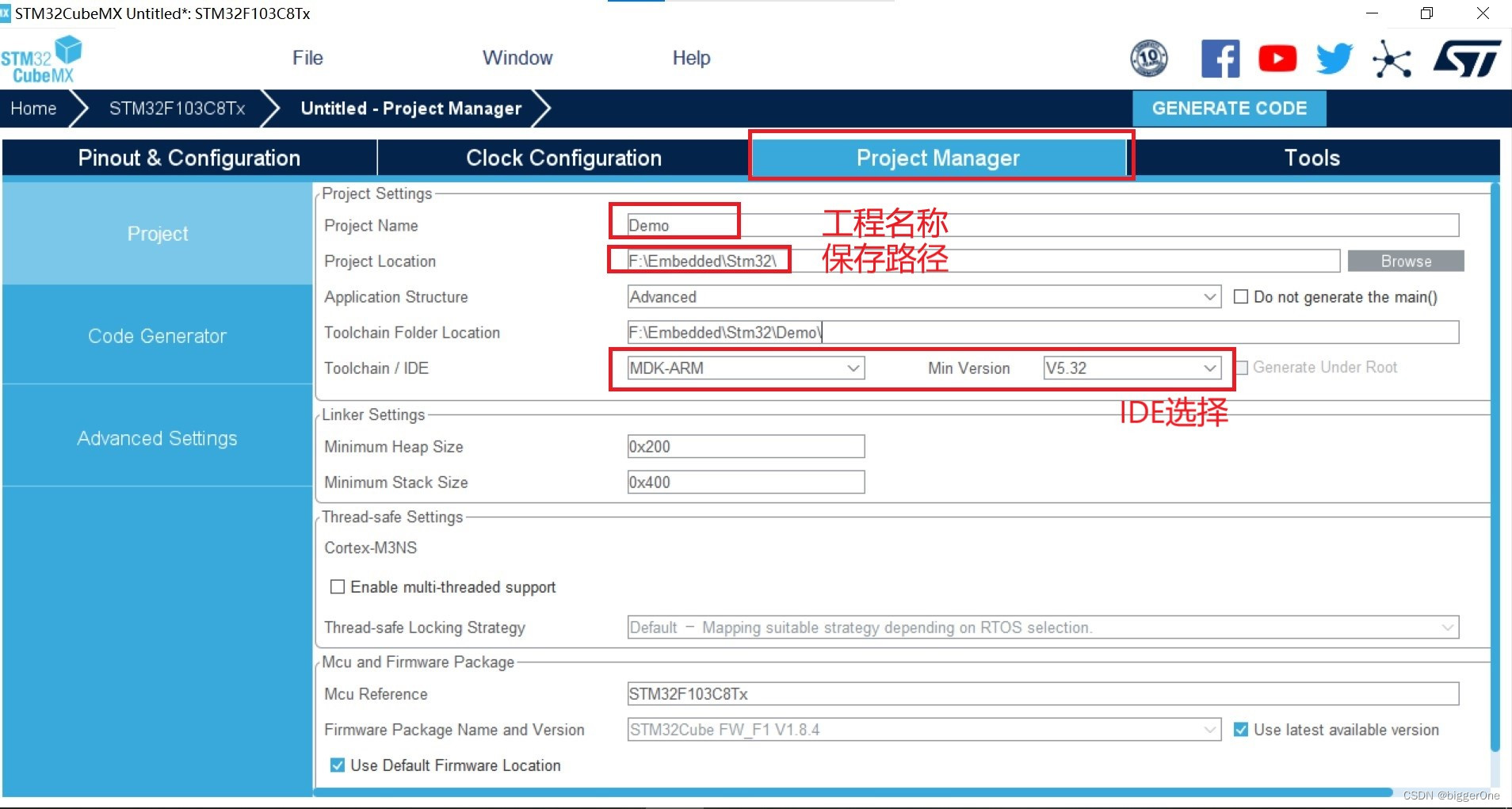Close the STM32CubeMX window
The height and width of the screenshot is (809, 1512).
coord(1483,13)
